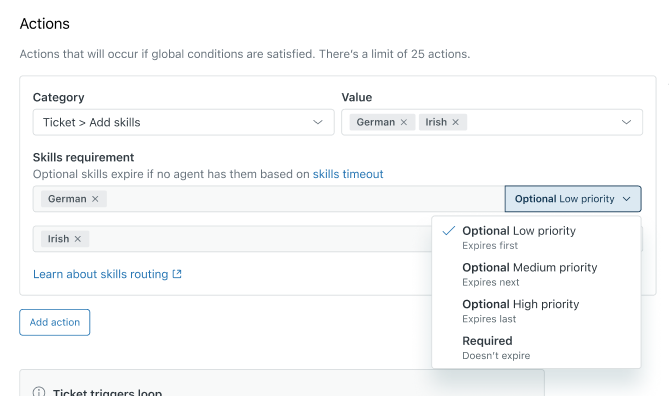
Task: Click the Doesn't expire description
Action: 496,356
